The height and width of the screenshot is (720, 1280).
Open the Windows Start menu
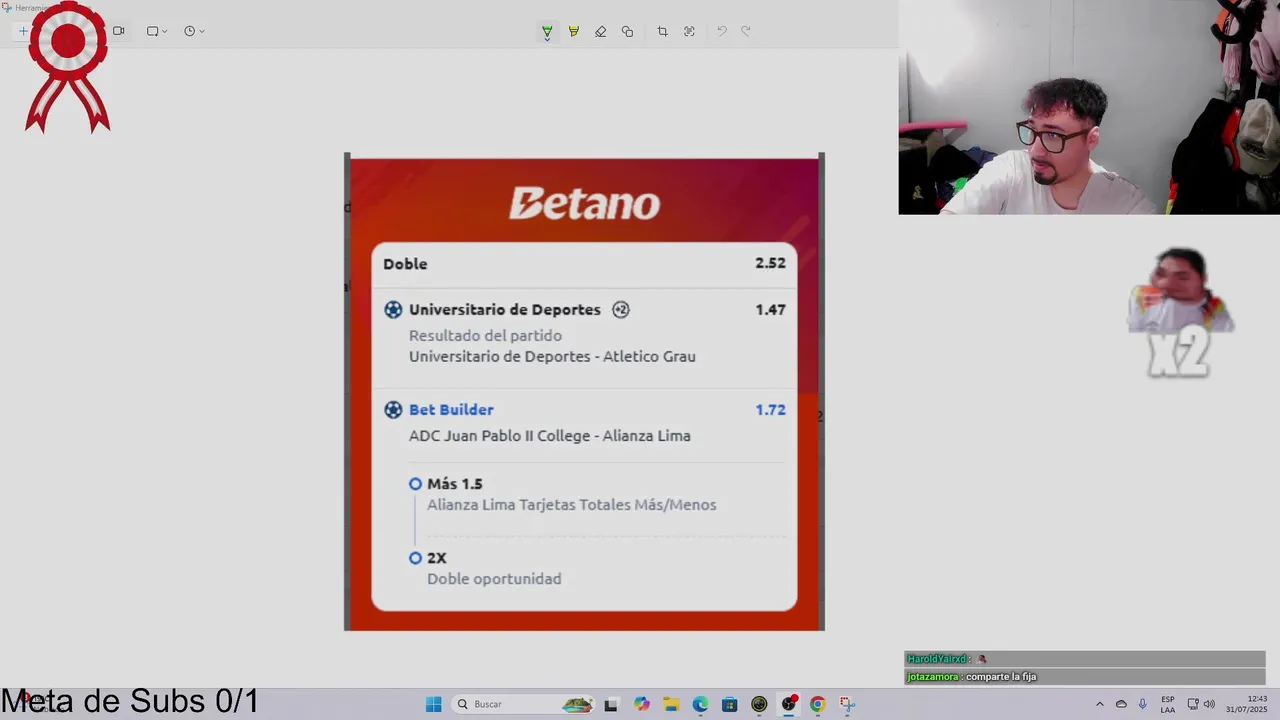click(x=433, y=704)
